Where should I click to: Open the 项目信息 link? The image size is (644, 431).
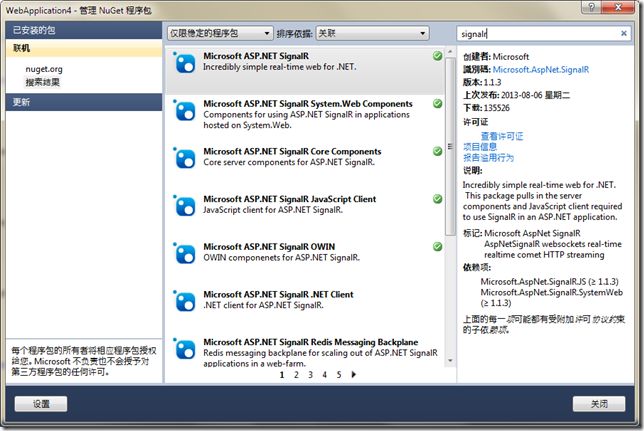point(480,147)
